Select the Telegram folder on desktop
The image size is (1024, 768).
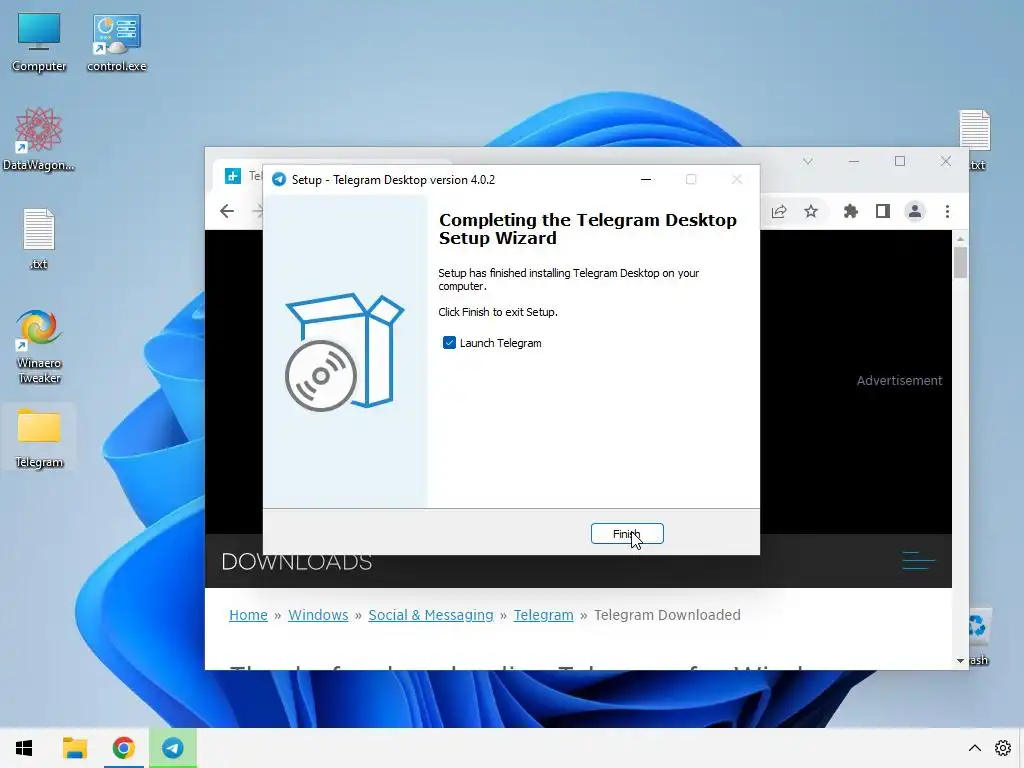39,438
